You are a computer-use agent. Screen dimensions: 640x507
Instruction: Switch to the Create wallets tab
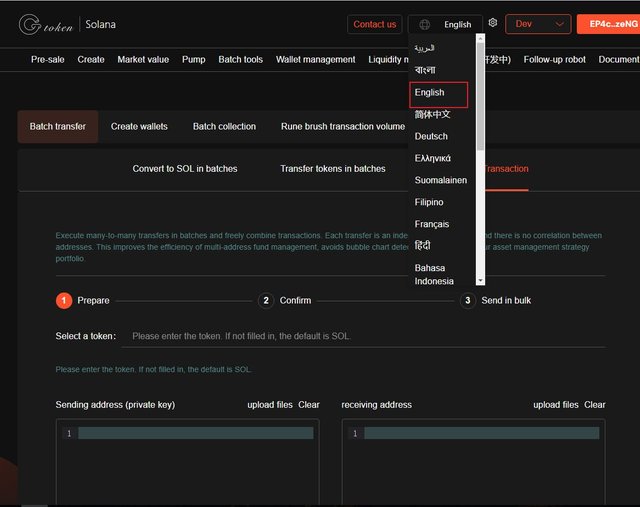139,127
